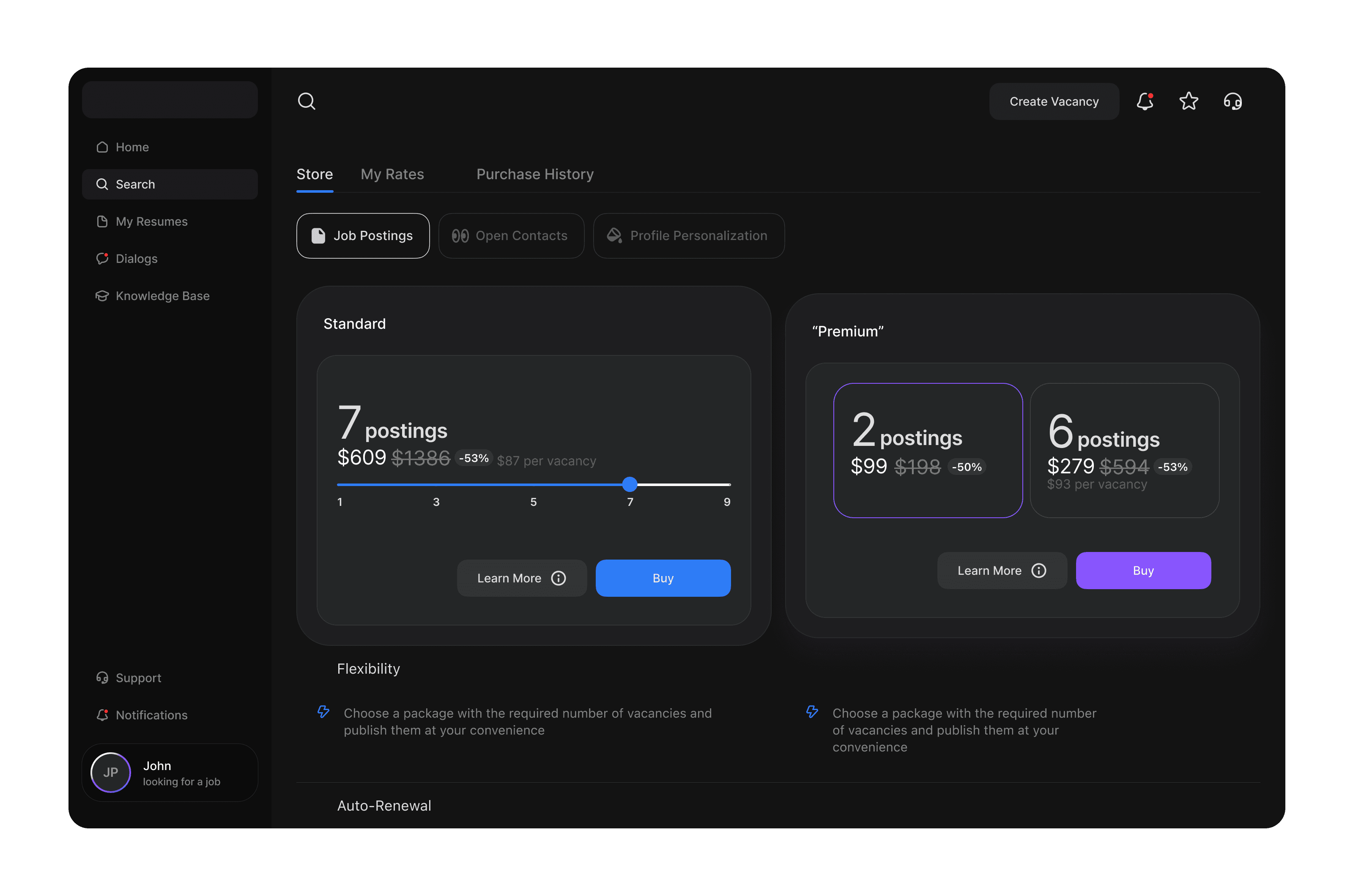Click the blue Buy button for Standard
Viewport: 1353px width, 896px height.
click(663, 578)
